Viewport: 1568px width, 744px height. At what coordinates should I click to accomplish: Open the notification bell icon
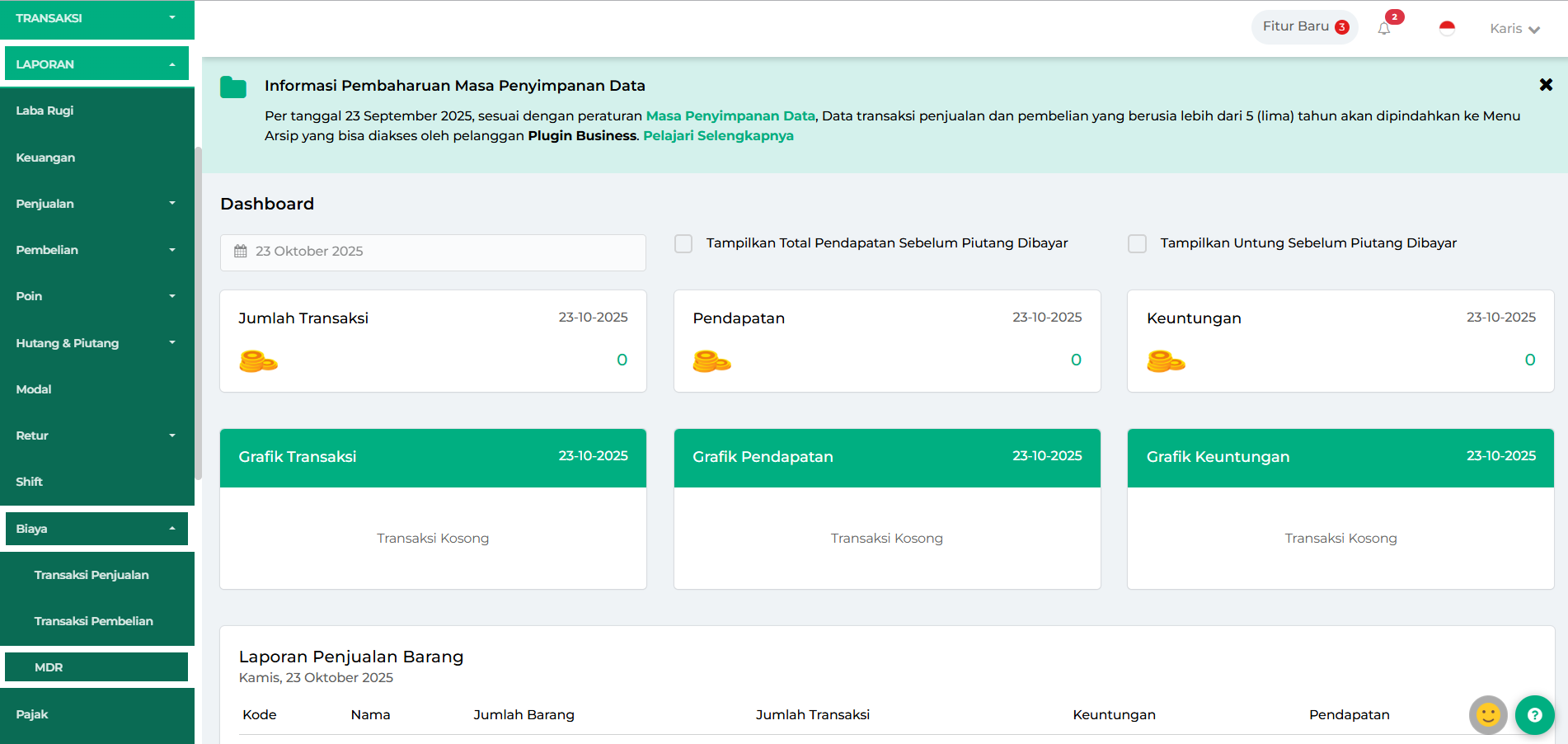pyautogui.click(x=1384, y=29)
